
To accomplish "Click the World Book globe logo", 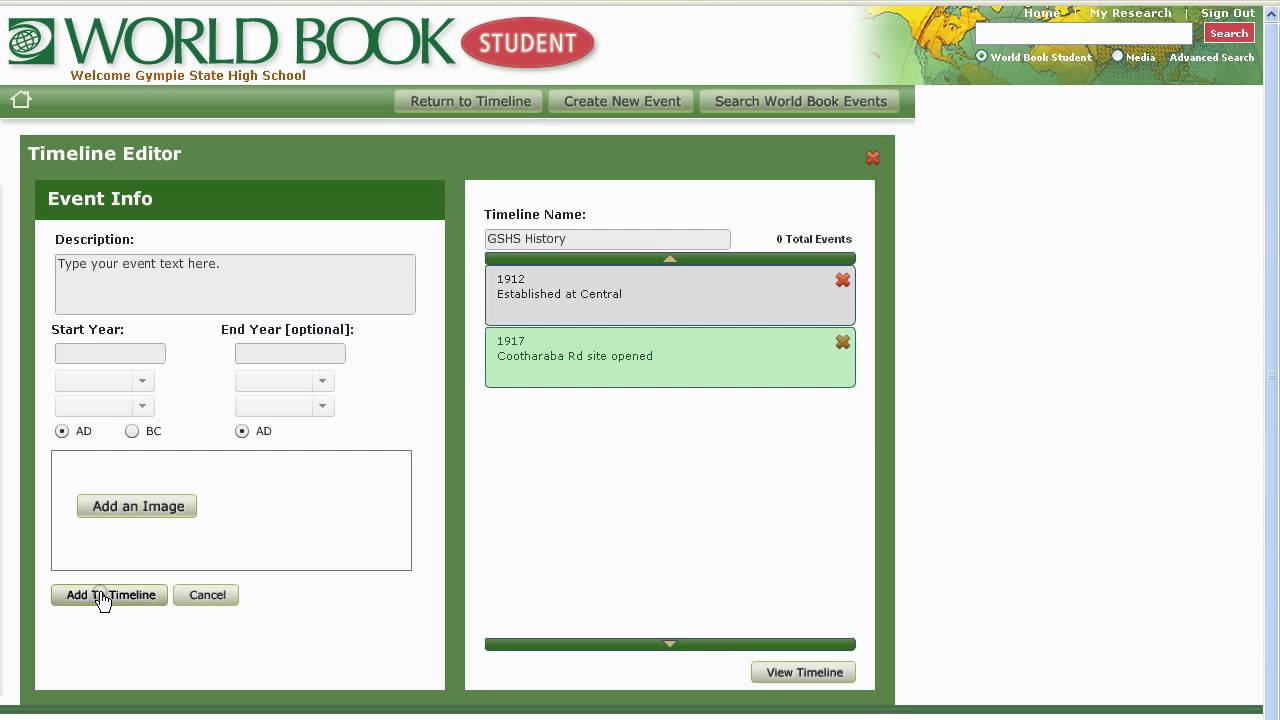I will click(31, 41).
